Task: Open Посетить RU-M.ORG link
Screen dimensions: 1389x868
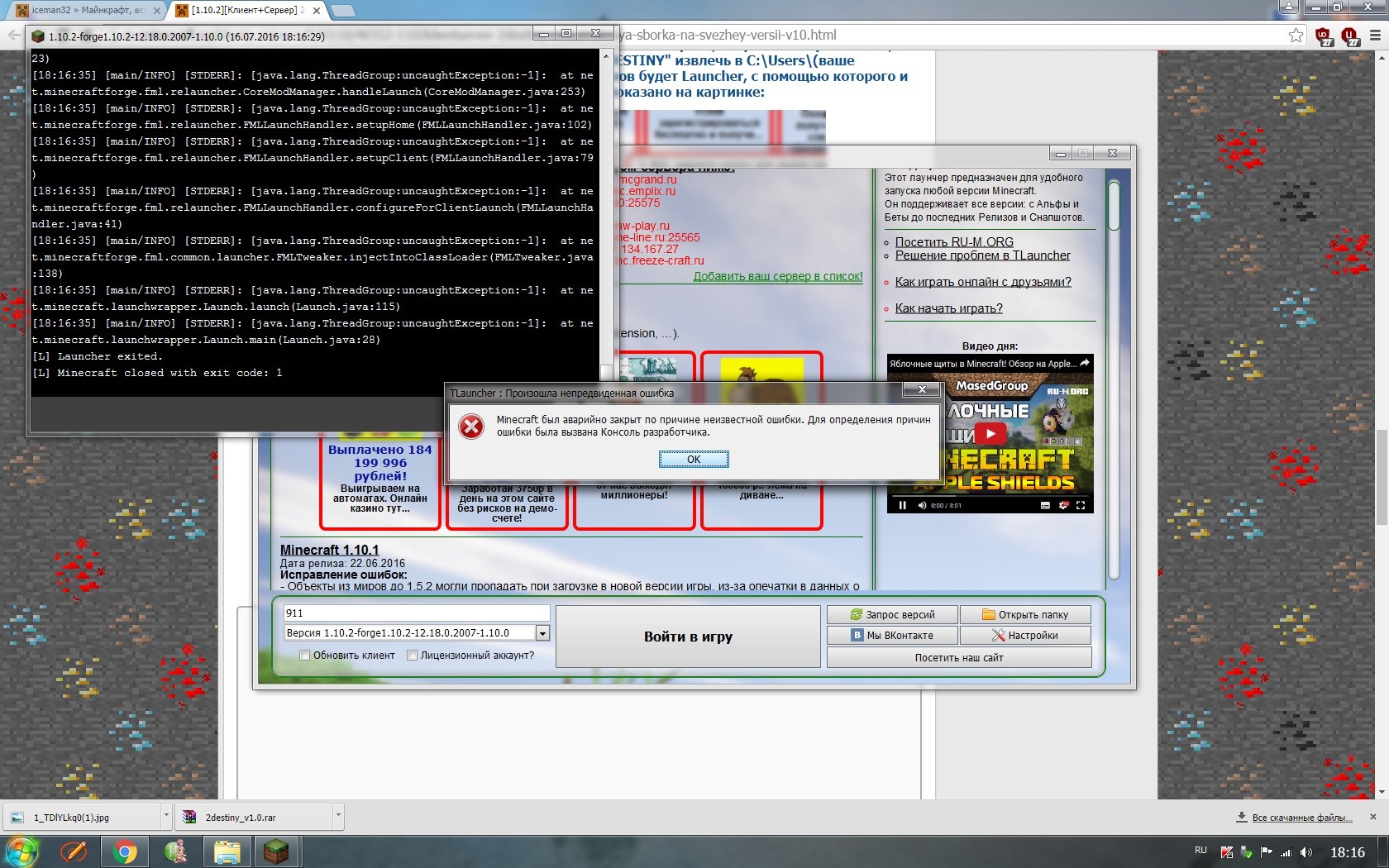Action: pos(954,242)
